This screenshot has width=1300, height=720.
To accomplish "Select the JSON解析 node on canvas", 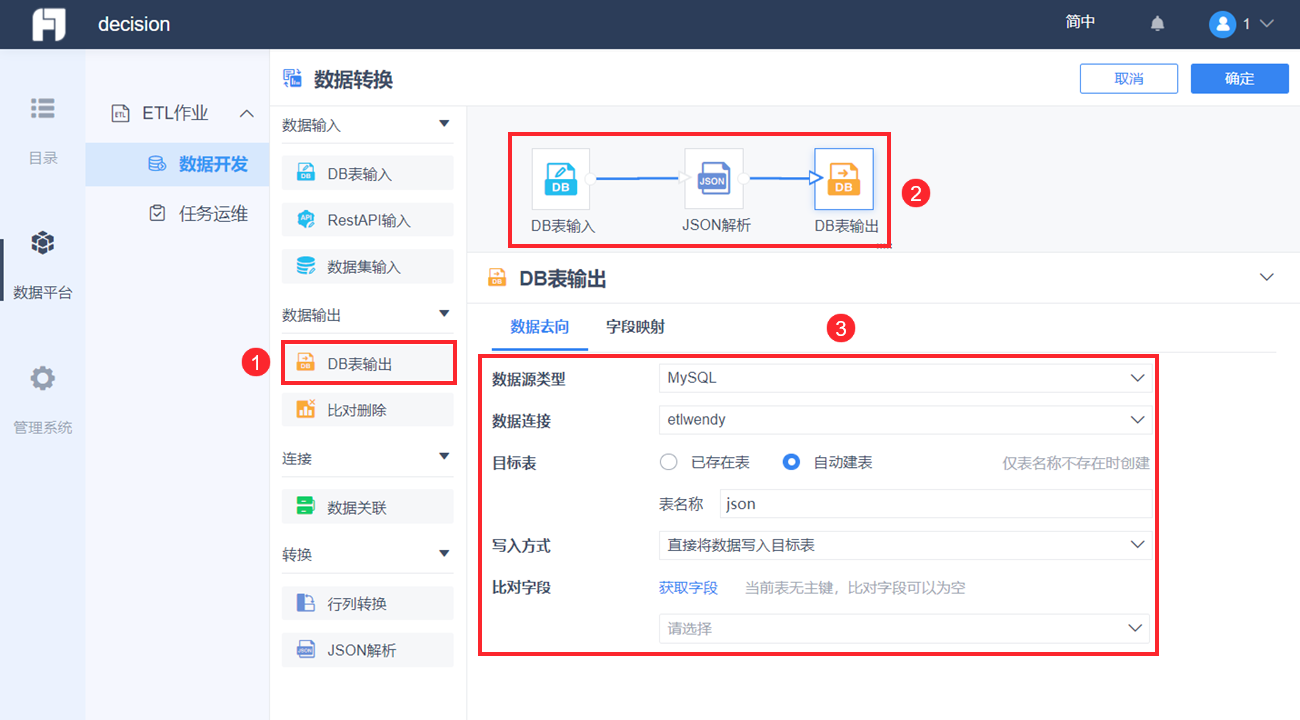I will pos(714,179).
